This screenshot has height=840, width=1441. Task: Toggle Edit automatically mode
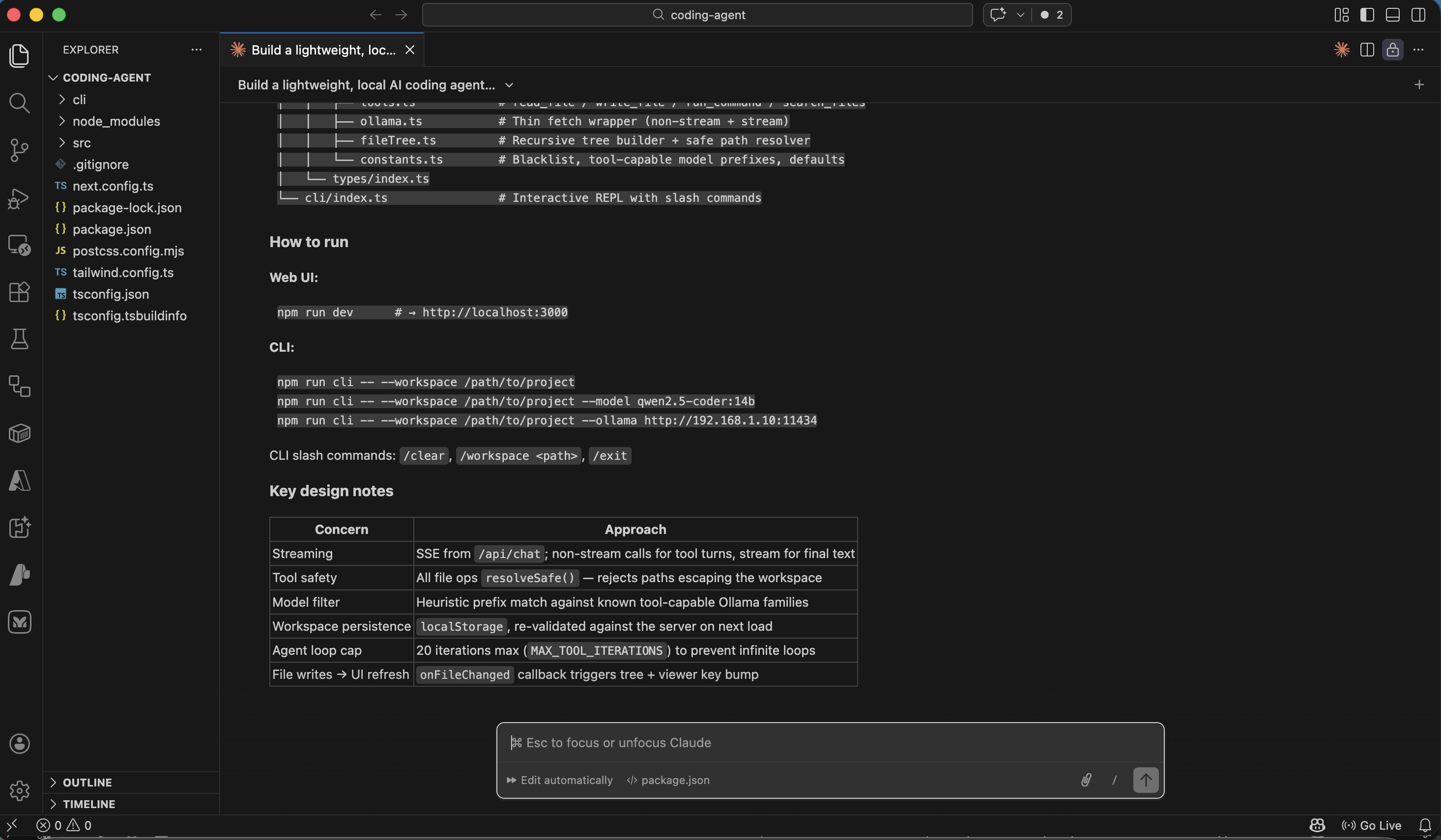click(559, 780)
